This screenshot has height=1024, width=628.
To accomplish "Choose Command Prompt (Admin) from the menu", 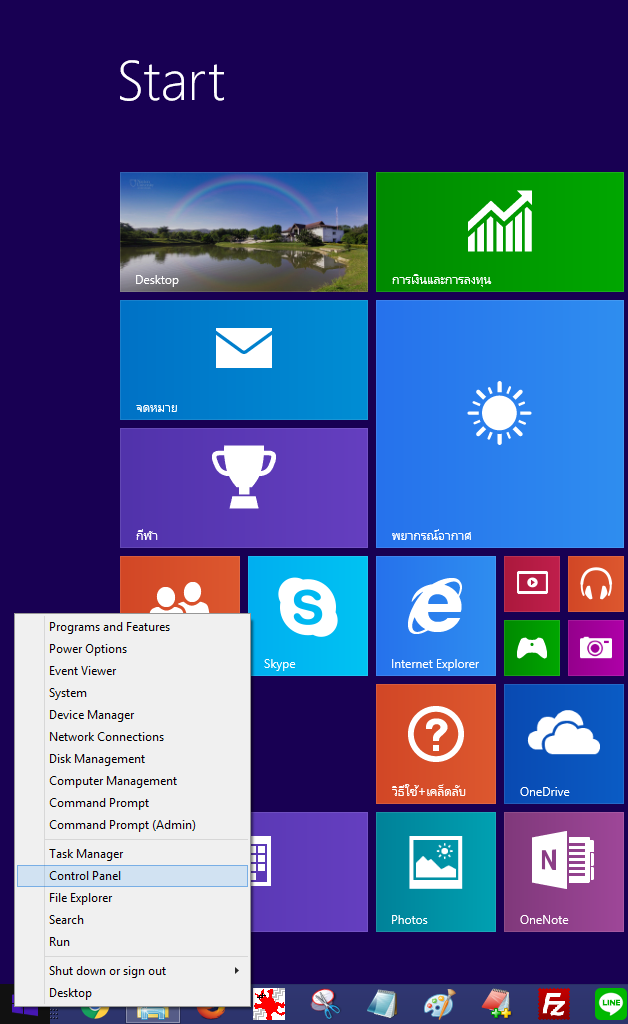I will tap(133, 825).
